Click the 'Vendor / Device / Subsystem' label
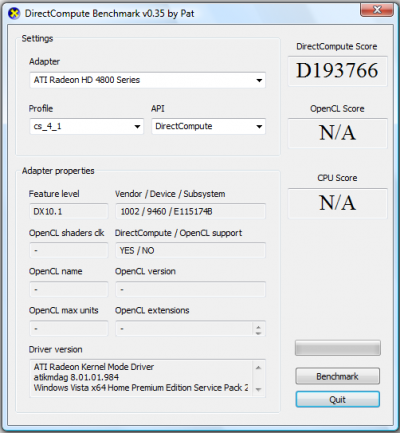The image size is (400, 433). [170, 194]
